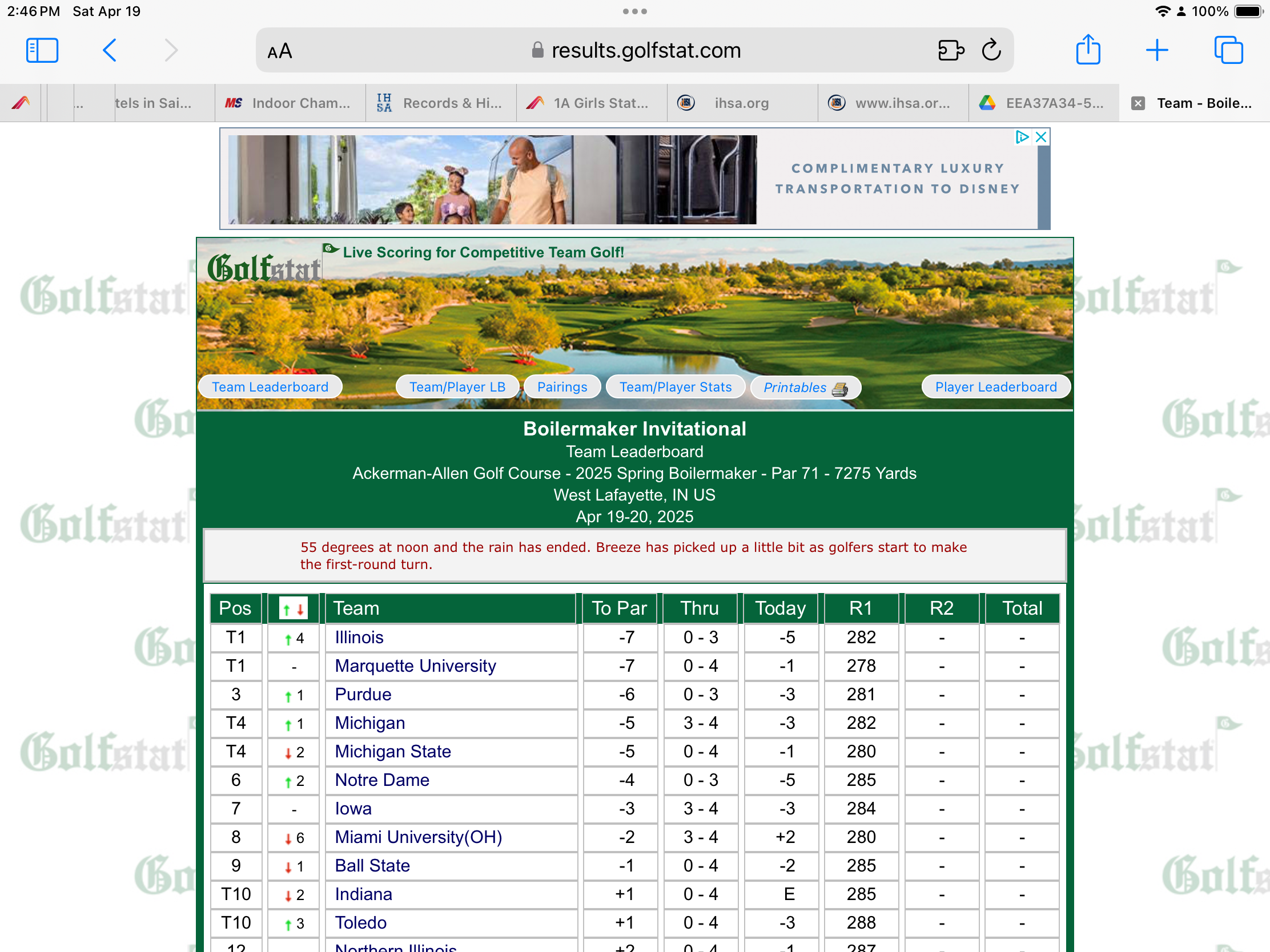Open Team/Player Stats page

click(675, 387)
